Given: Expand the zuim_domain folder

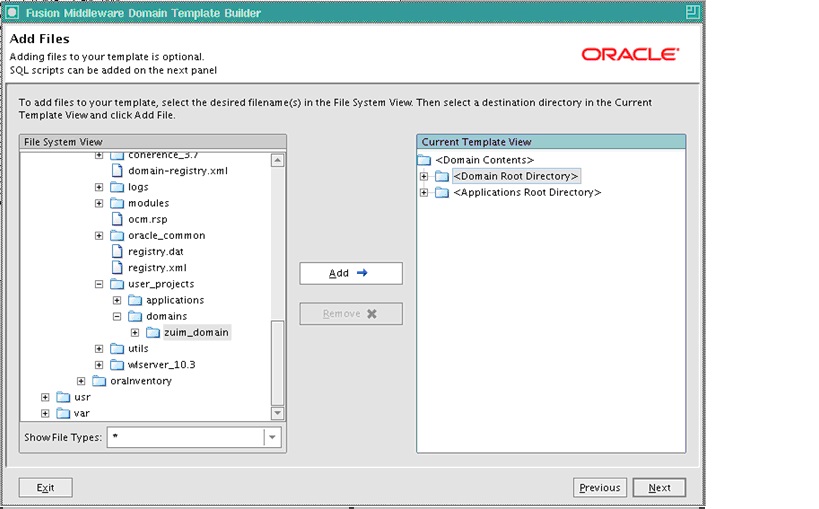Looking at the screenshot, I should 135,333.
